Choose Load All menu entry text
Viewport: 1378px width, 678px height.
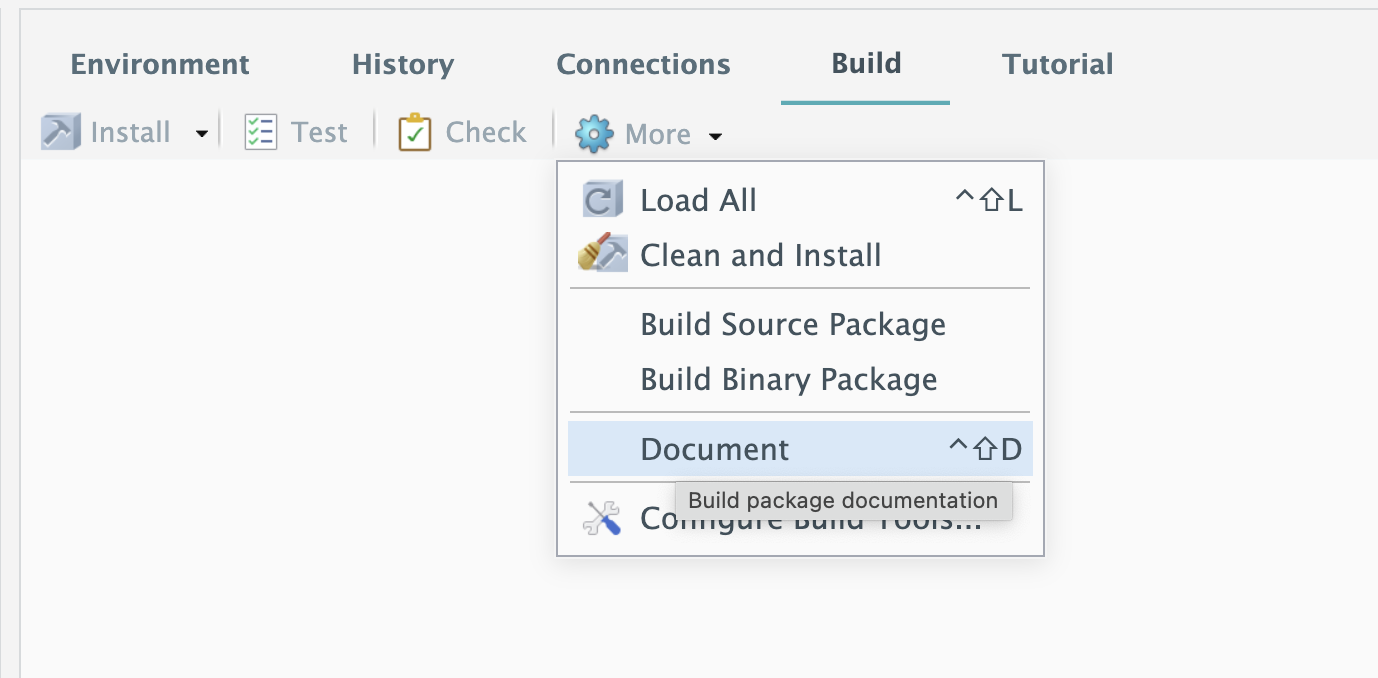(698, 201)
